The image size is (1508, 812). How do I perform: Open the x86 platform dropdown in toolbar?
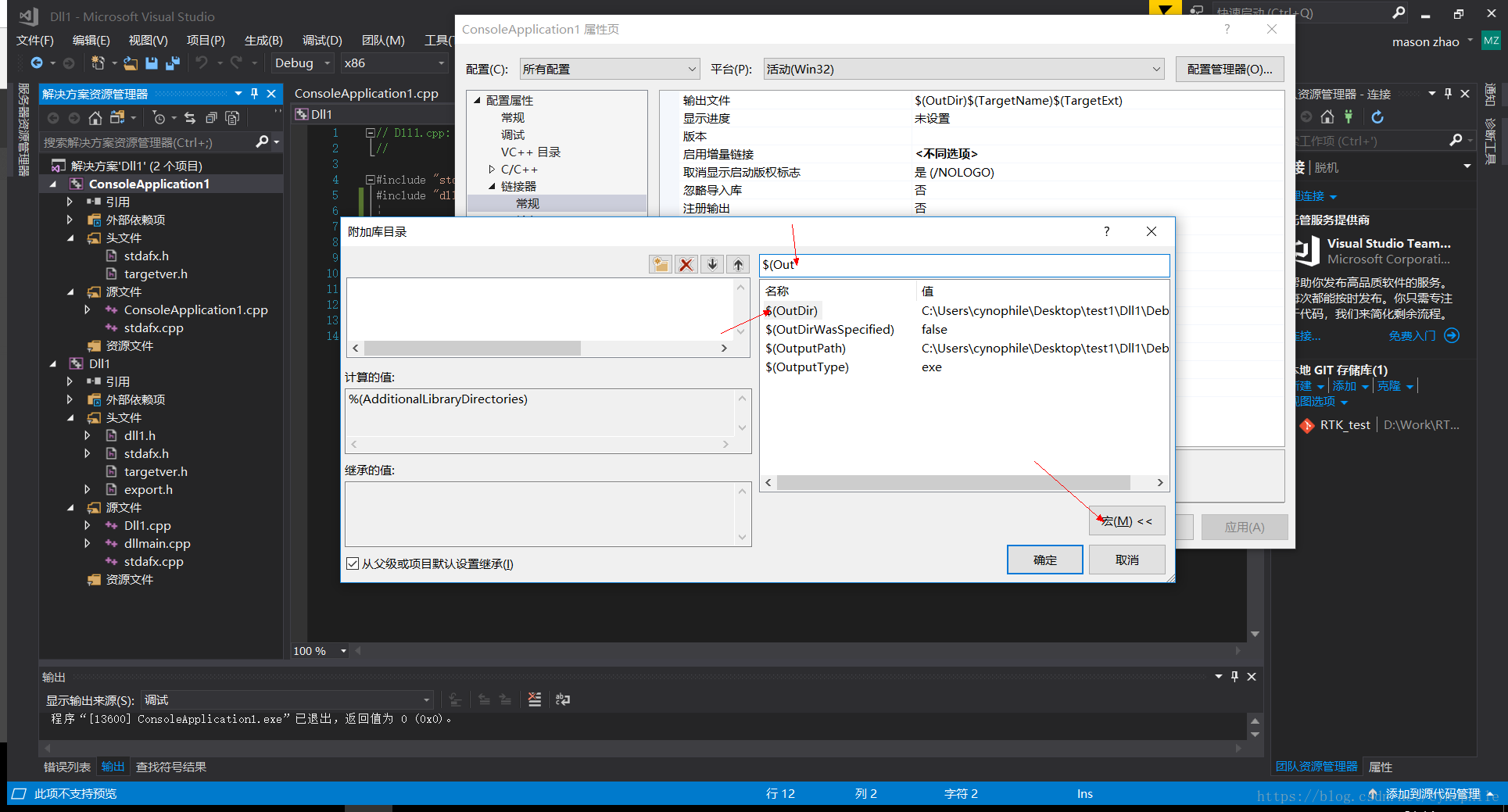(x=394, y=63)
